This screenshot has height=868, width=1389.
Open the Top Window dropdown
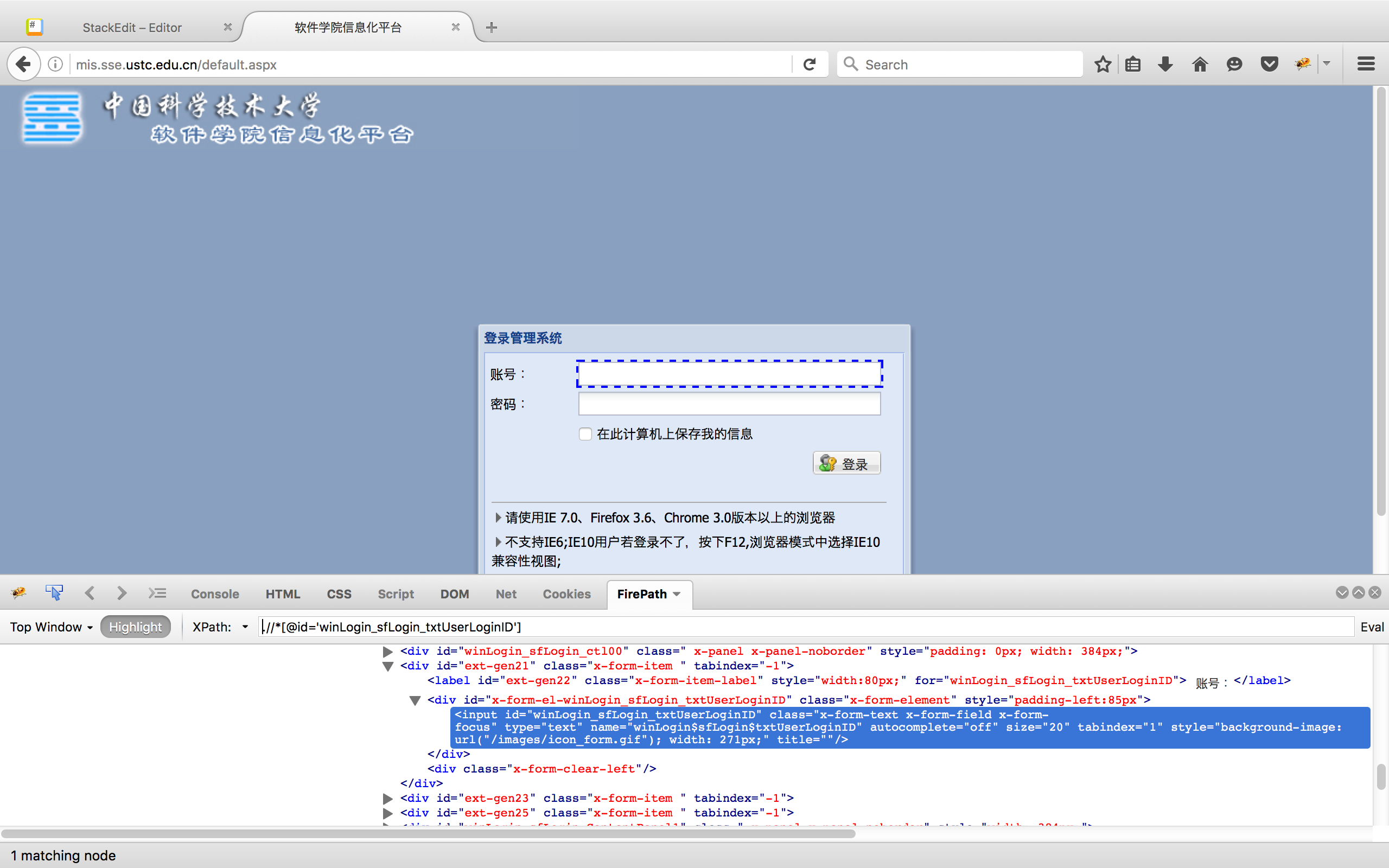coord(50,627)
